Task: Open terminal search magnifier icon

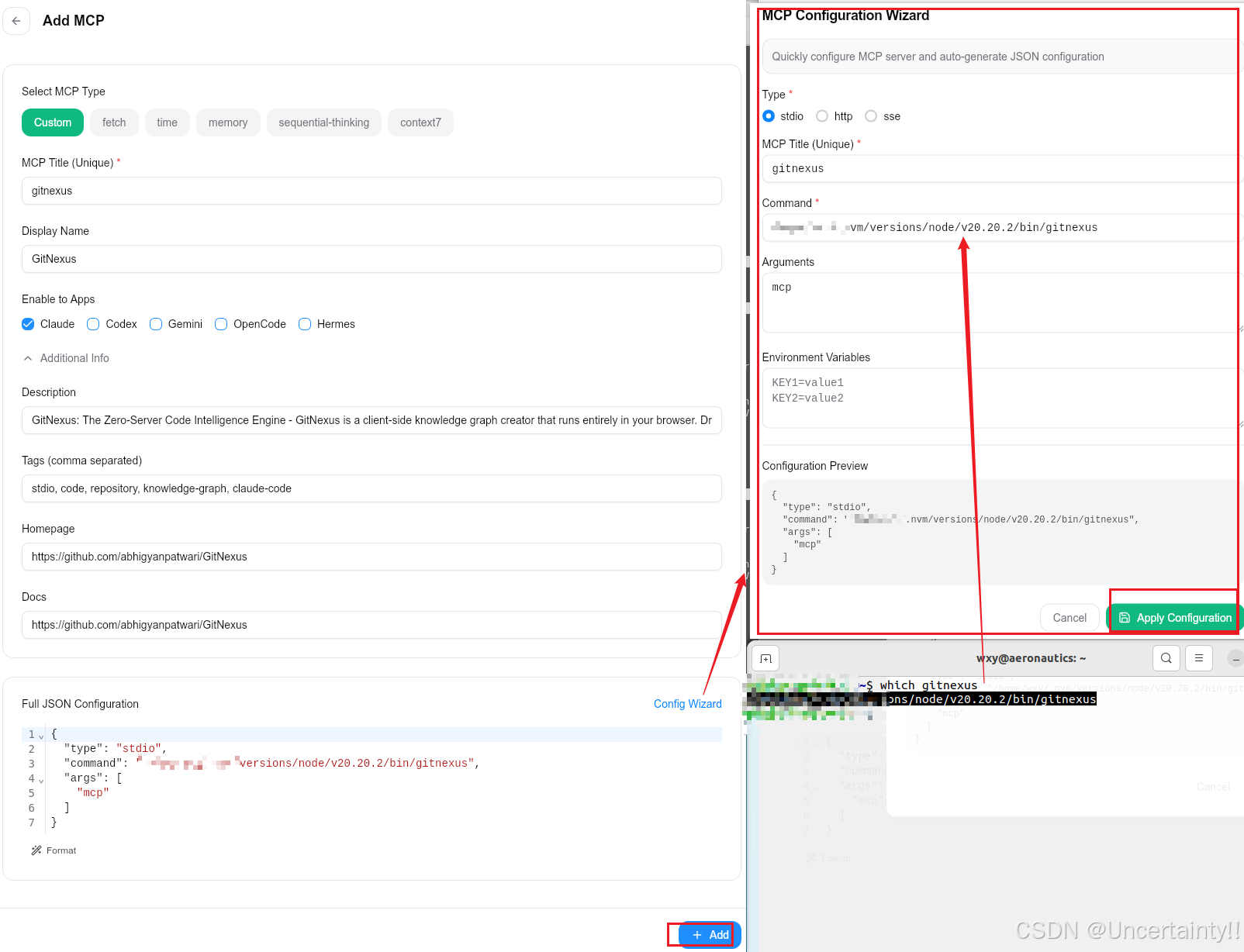Action: point(1166,658)
